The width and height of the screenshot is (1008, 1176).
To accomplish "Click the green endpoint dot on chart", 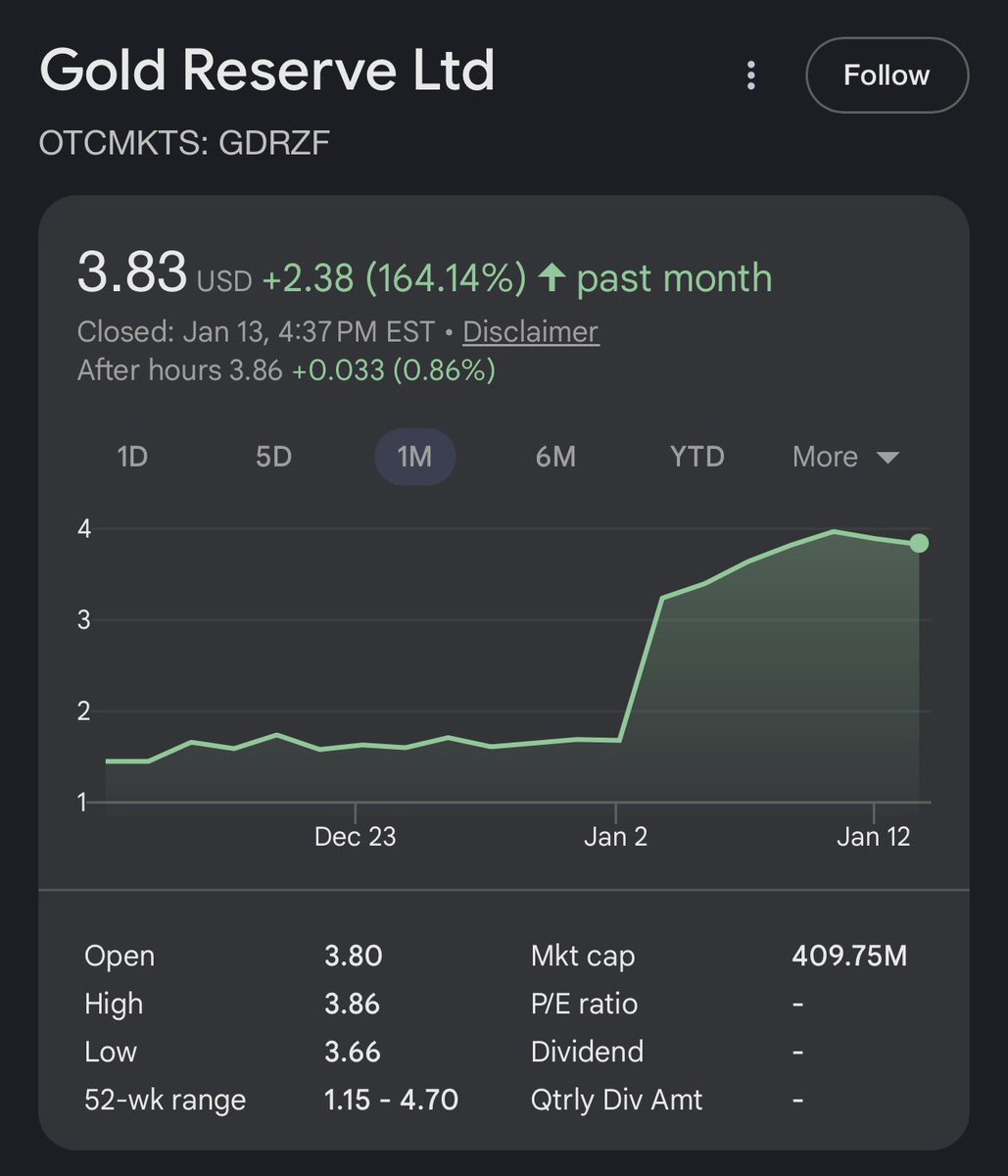I will [919, 543].
